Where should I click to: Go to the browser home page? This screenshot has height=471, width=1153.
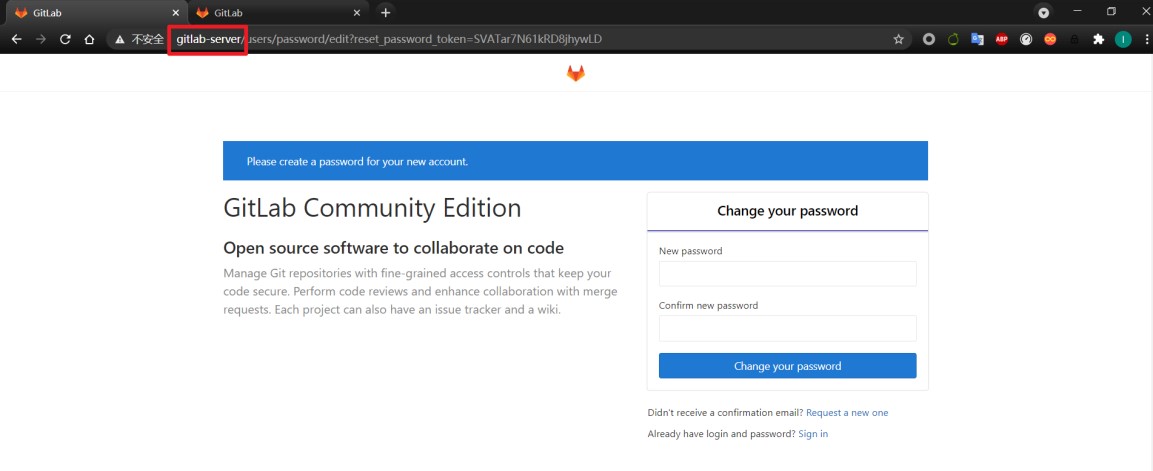pyautogui.click(x=89, y=40)
